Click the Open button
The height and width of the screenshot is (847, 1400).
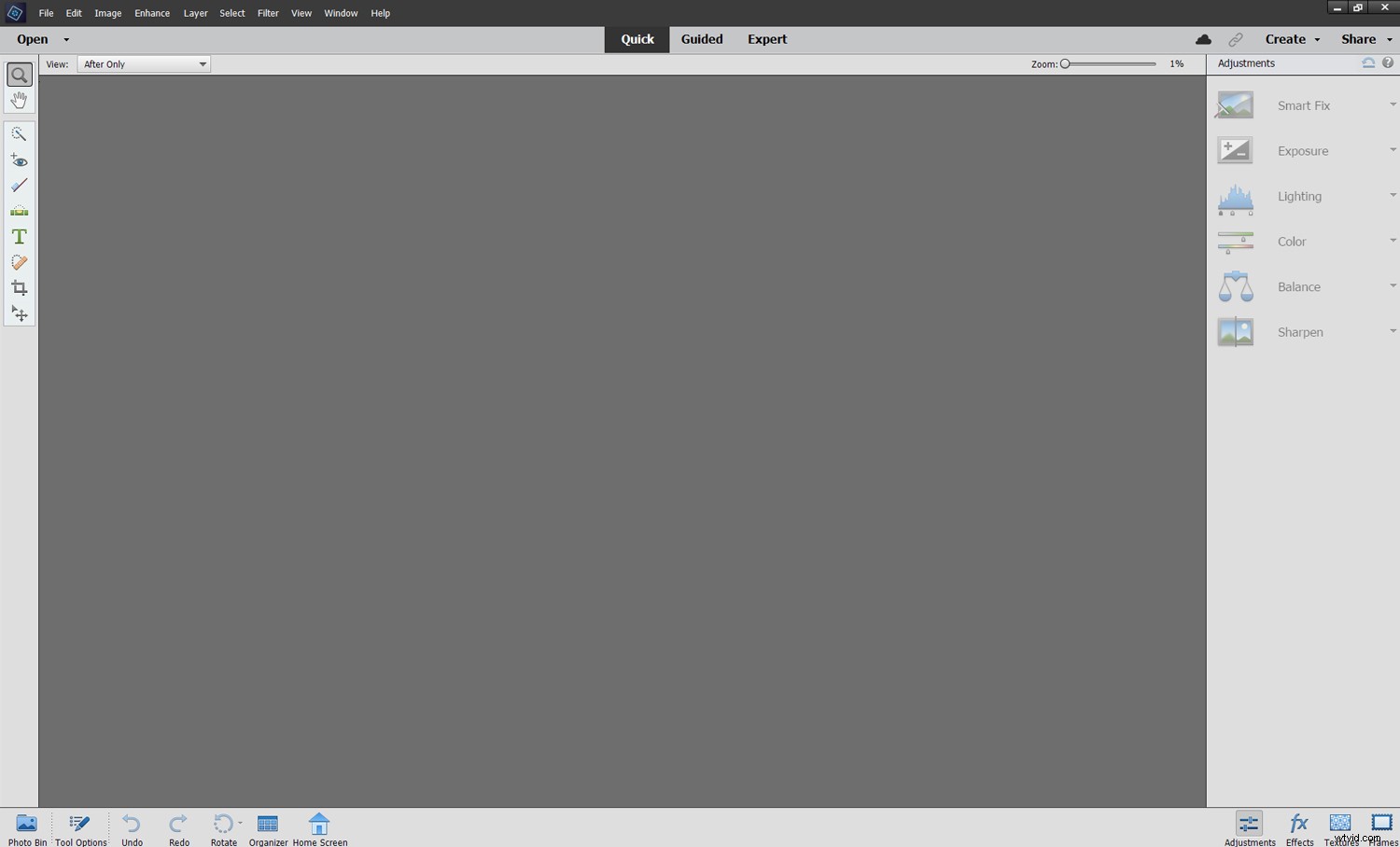coord(33,38)
